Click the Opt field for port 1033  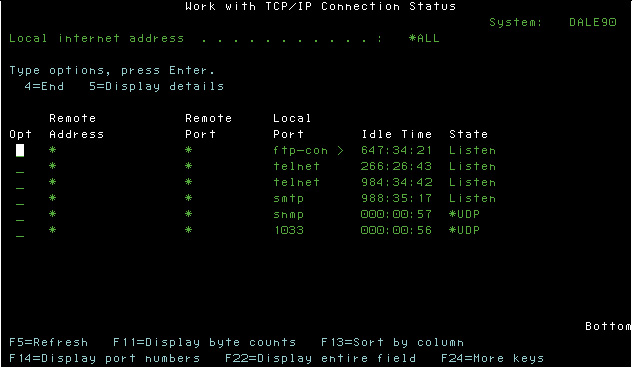point(20,231)
